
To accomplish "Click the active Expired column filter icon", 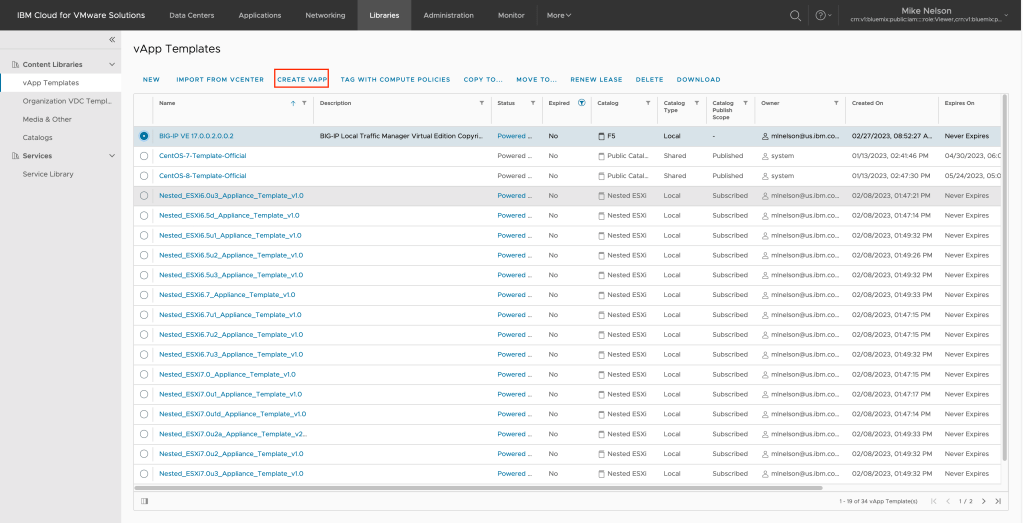I will point(582,103).
